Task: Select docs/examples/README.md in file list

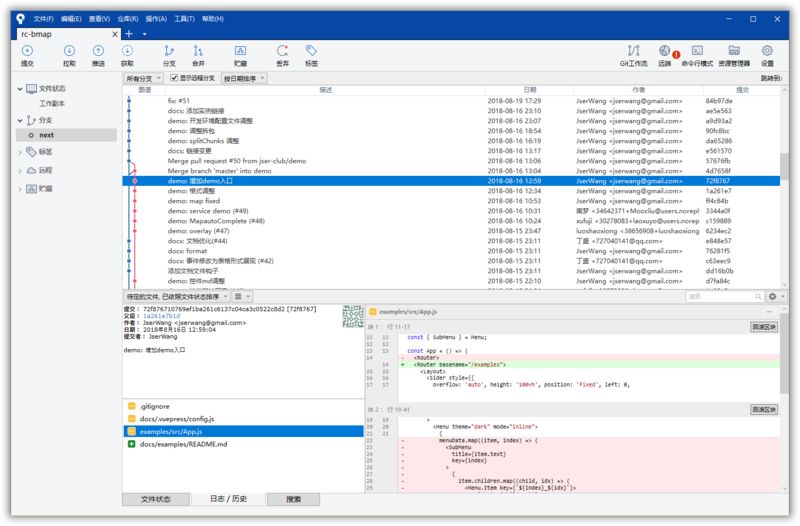Action: pyautogui.click(x=183, y=444)
